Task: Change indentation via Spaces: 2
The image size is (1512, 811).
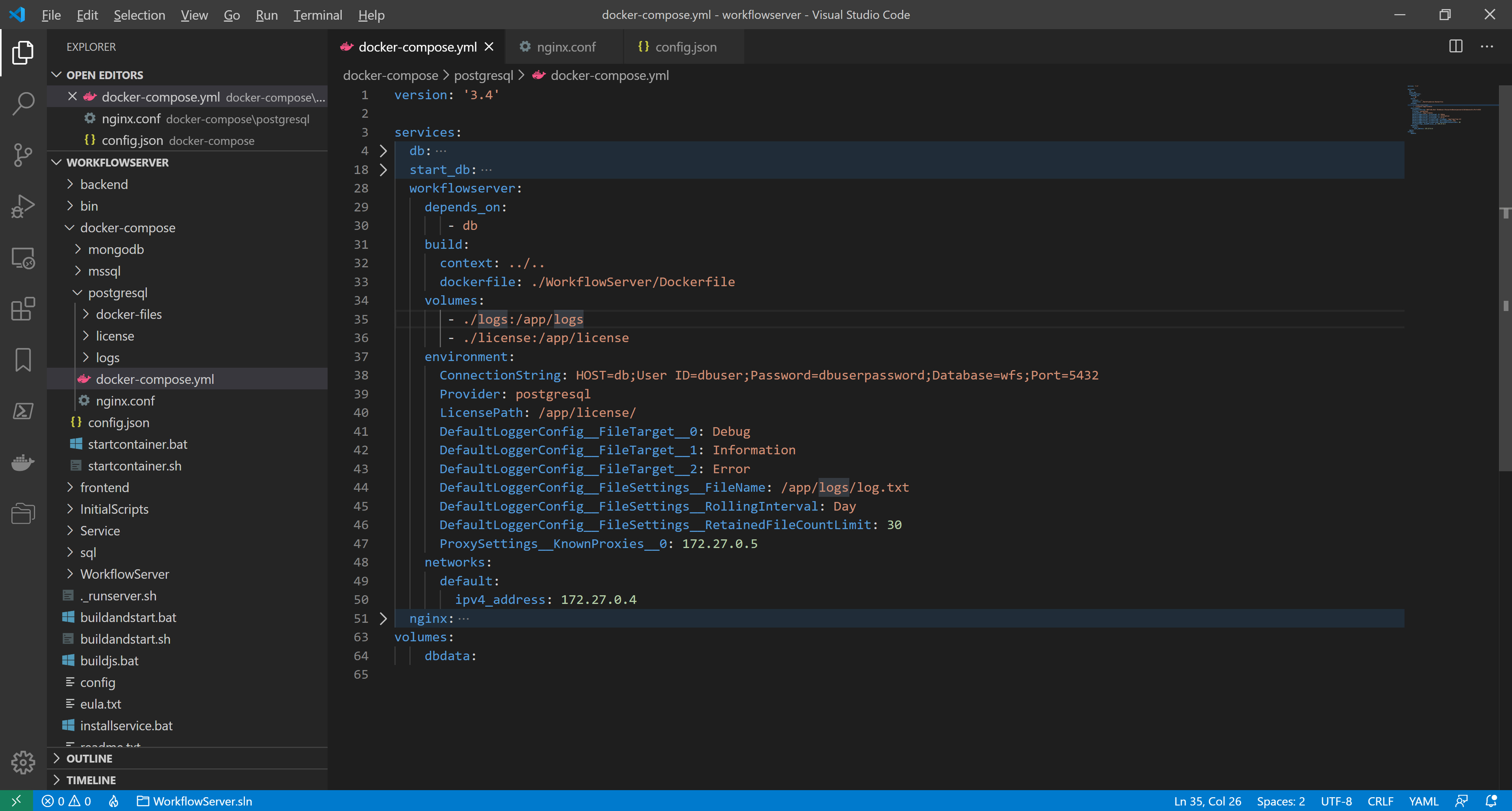Action: click(x=1281, y=801)
